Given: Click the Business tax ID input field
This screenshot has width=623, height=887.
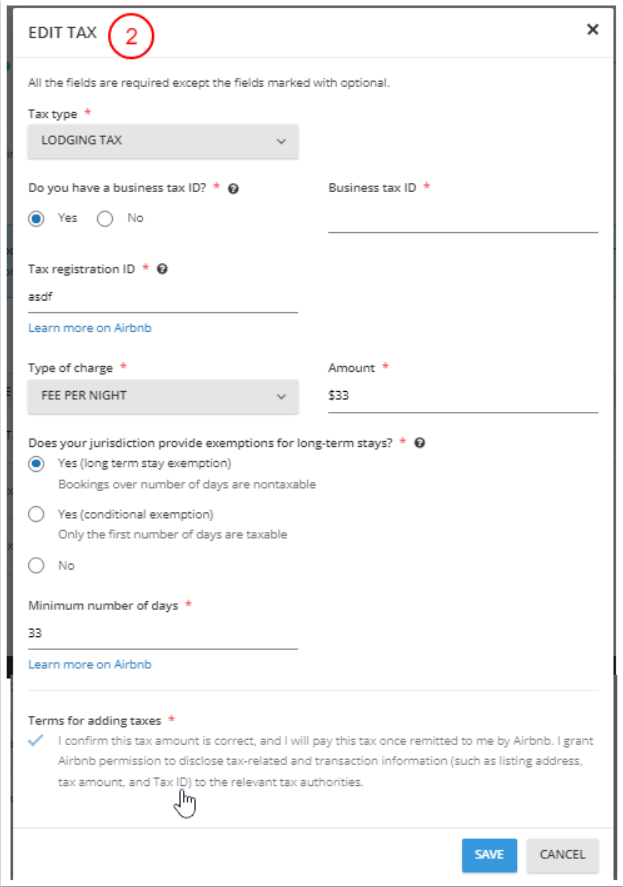Looking at the screenshot, I should [462, 219].
